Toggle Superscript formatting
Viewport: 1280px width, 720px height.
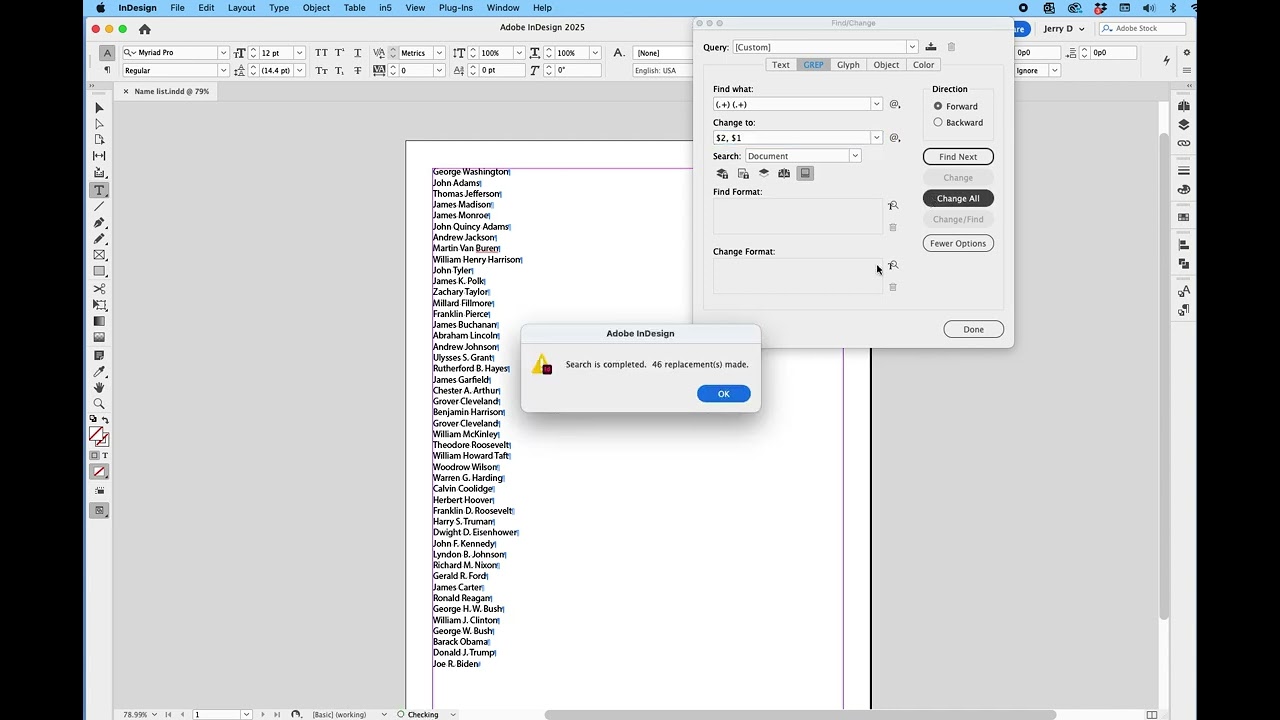point(340,53)
